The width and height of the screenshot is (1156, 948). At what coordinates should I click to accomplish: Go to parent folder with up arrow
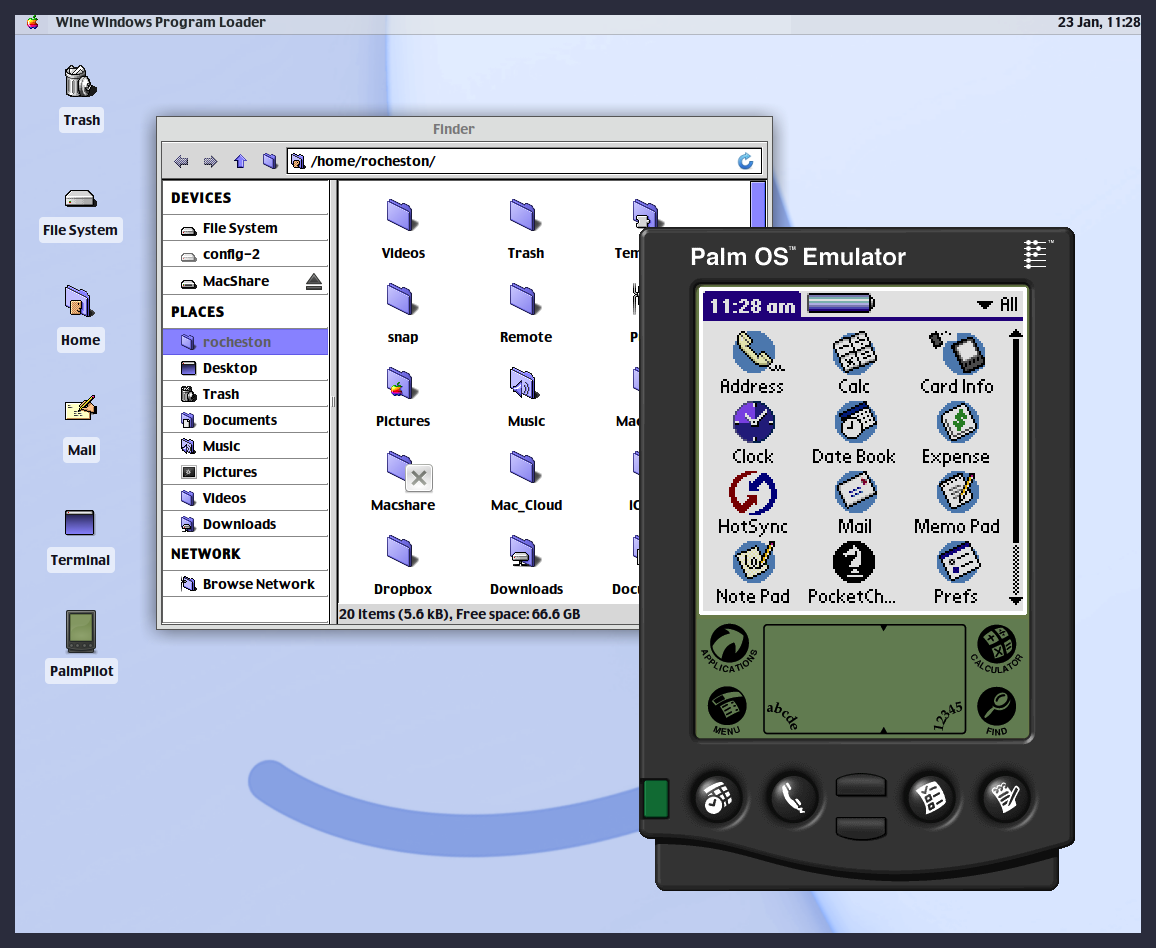240,161
